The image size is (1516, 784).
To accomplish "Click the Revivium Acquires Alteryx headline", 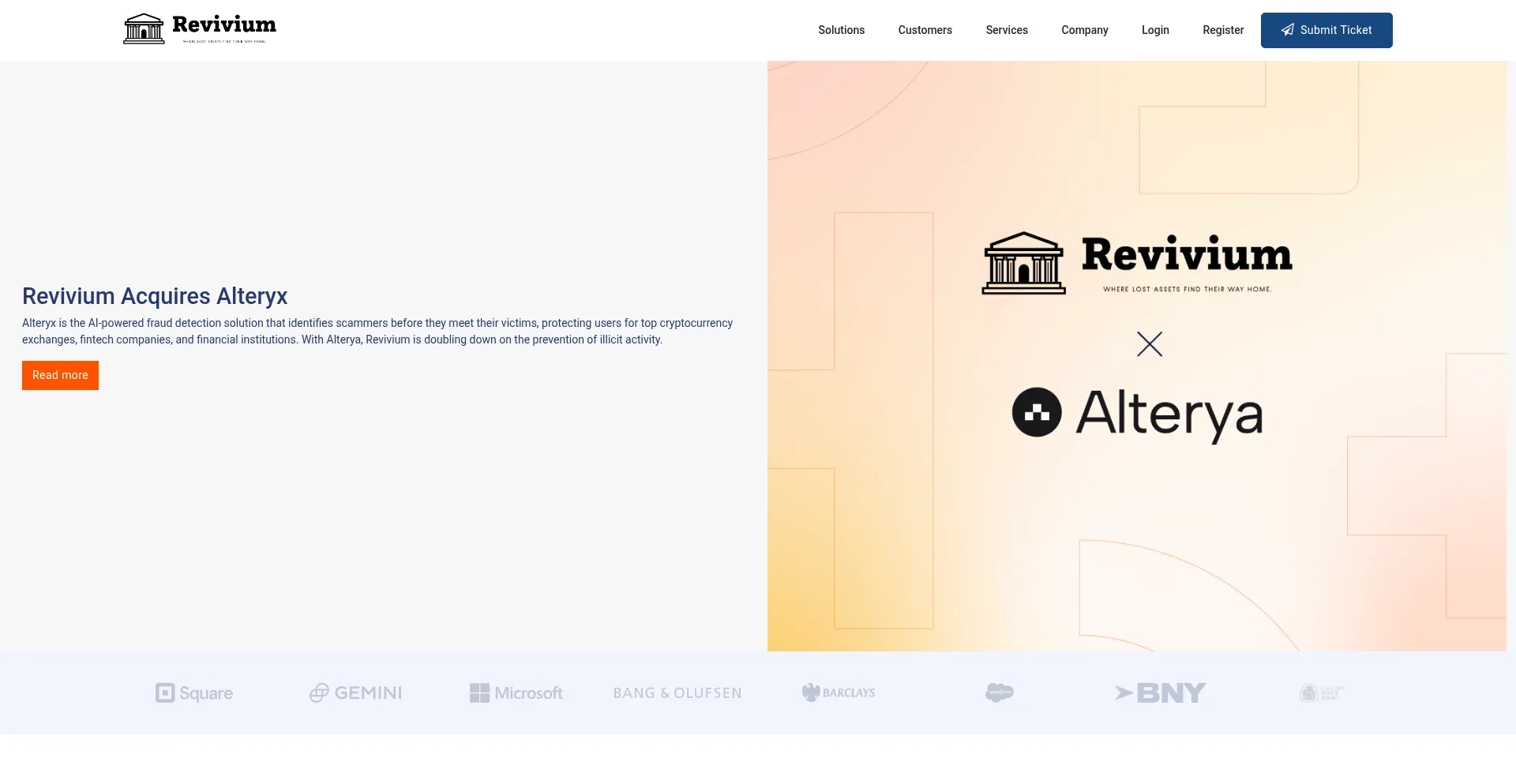I will 155,296.
